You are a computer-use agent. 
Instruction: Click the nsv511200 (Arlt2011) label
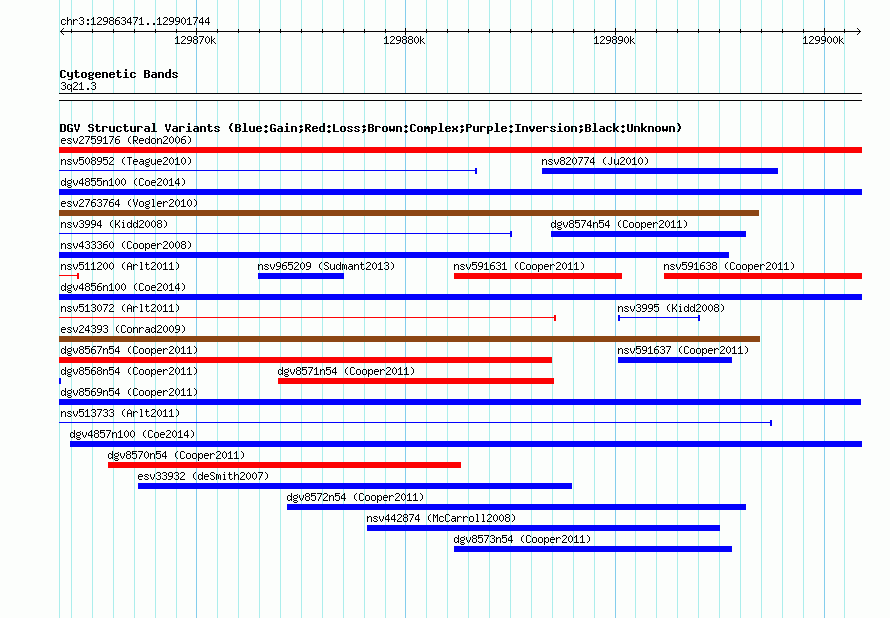click(x=120, y=266)
